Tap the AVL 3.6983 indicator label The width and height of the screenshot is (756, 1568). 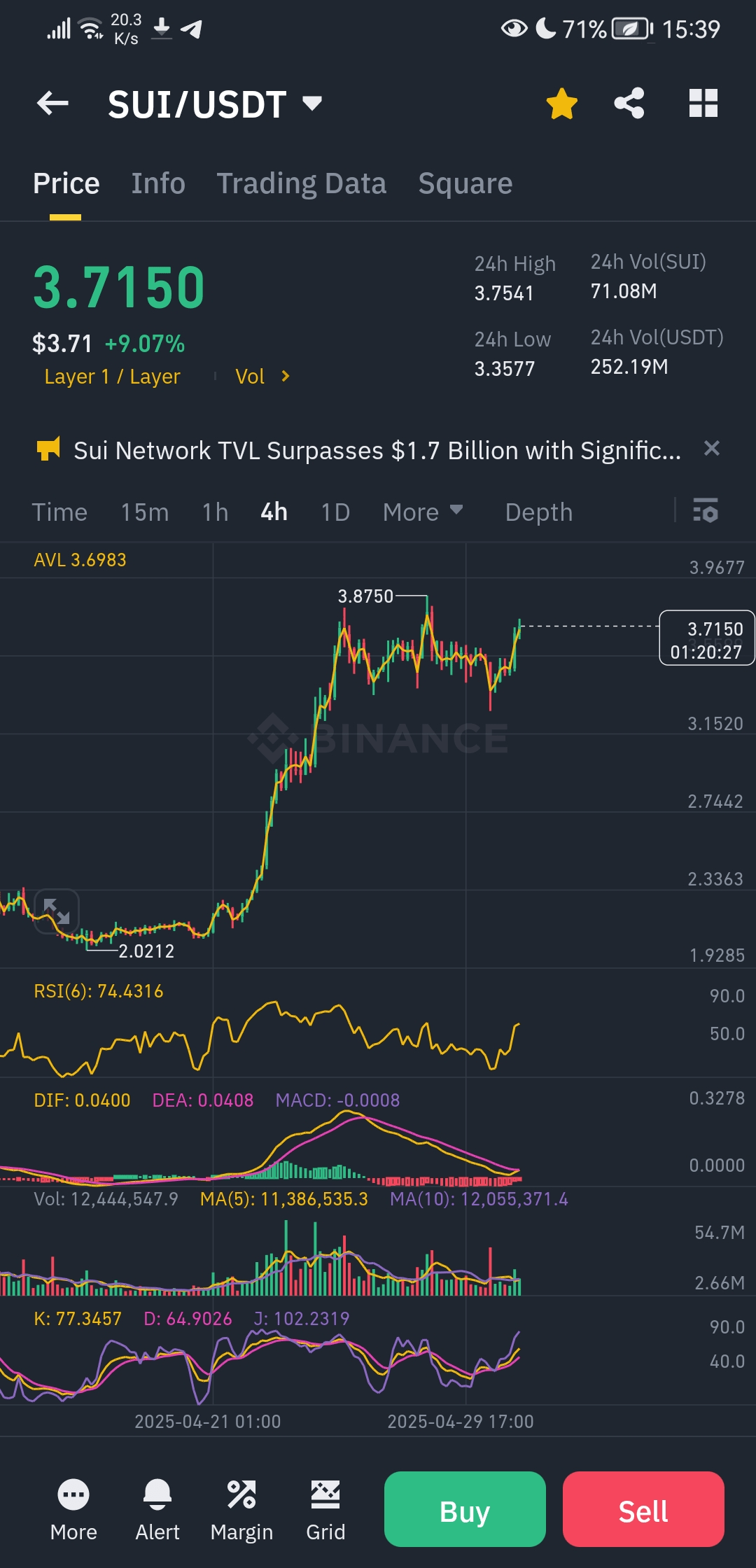click(x=80, y=560)
